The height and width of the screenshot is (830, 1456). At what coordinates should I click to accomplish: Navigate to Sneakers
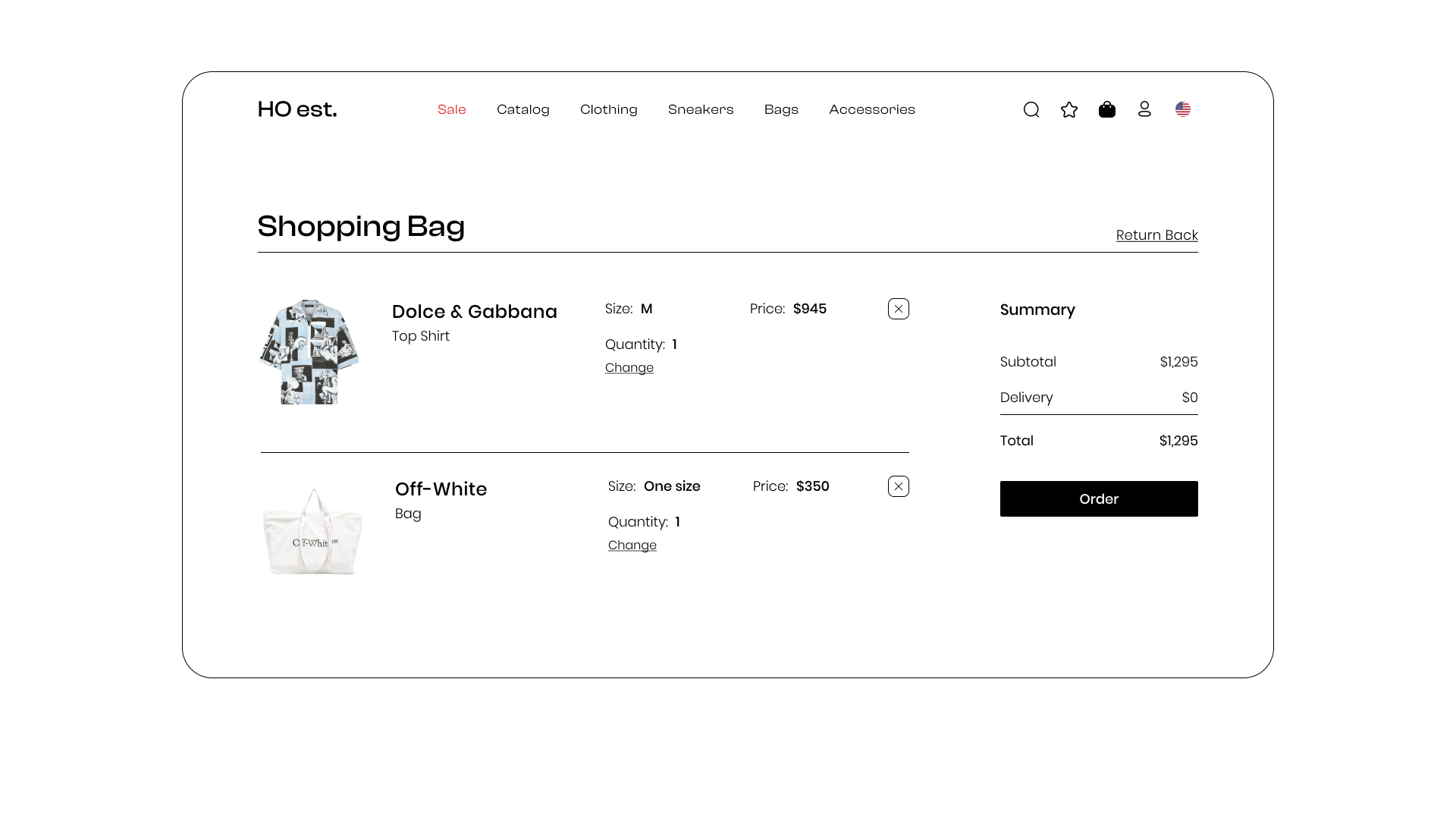pyautogui.click(x=701, y=109)
